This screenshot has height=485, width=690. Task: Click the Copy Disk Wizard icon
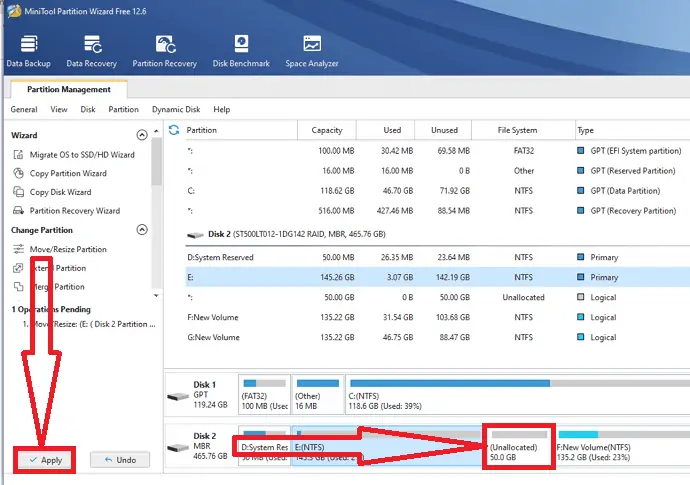point(18,192)
